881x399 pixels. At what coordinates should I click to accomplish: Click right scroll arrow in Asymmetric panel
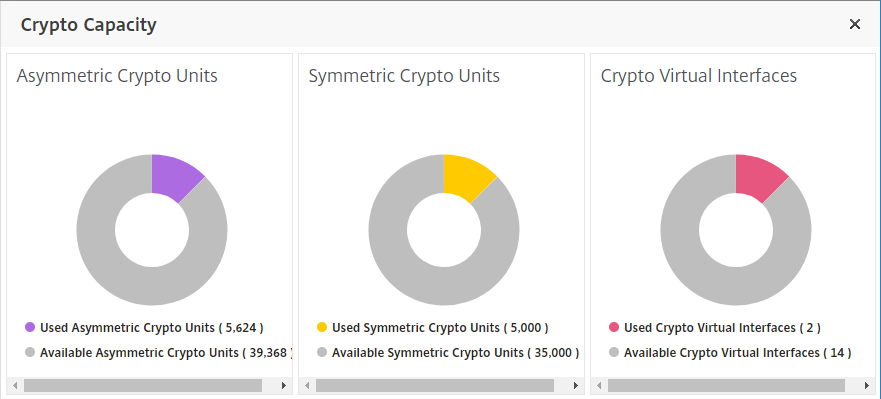coord(284,386)
